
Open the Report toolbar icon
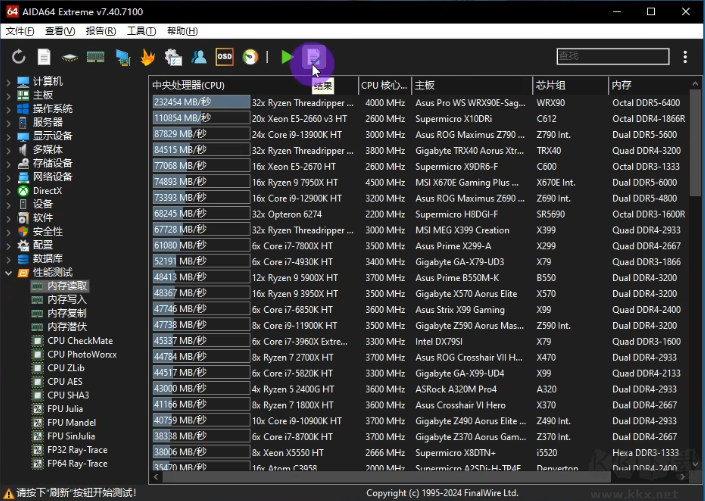pos(44,57)
